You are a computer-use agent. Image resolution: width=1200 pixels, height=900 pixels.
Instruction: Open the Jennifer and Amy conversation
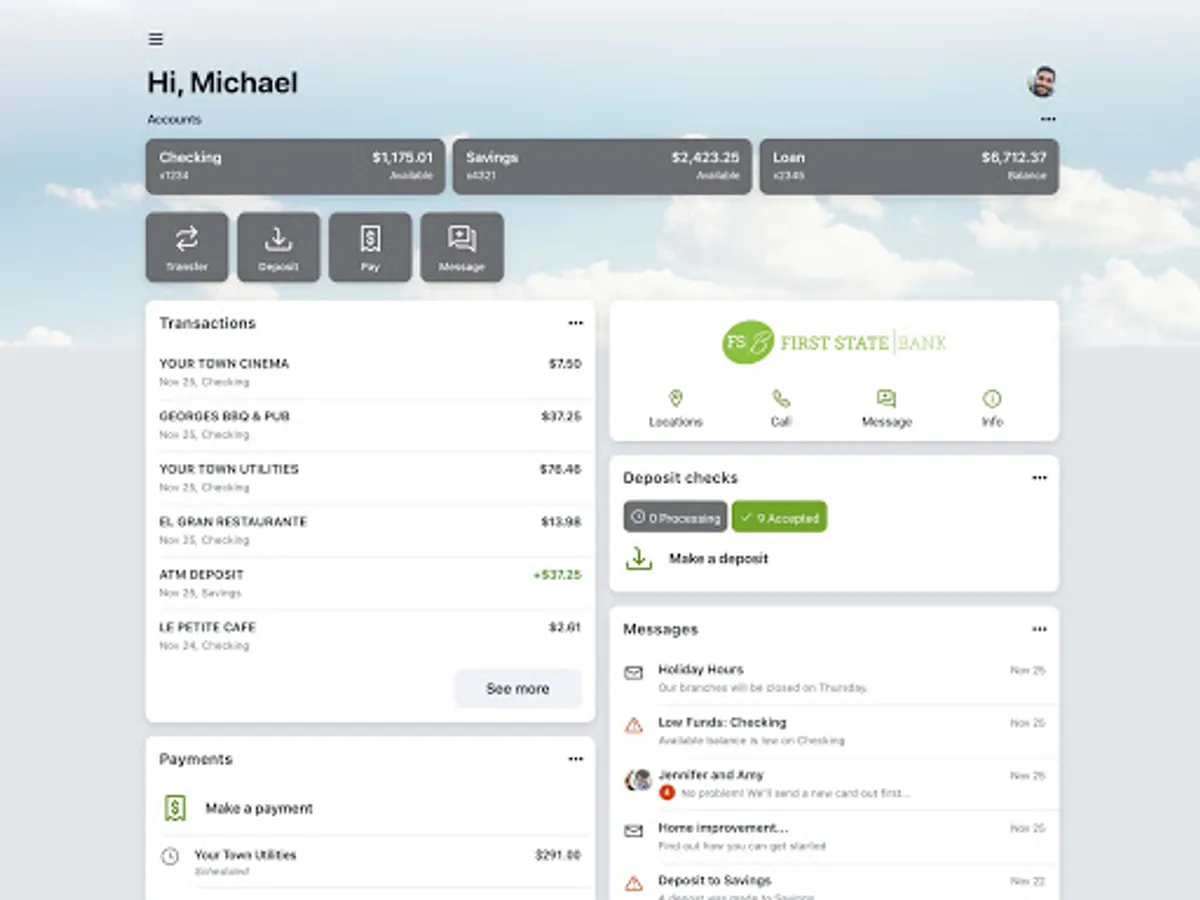click(x=834, y=784)
